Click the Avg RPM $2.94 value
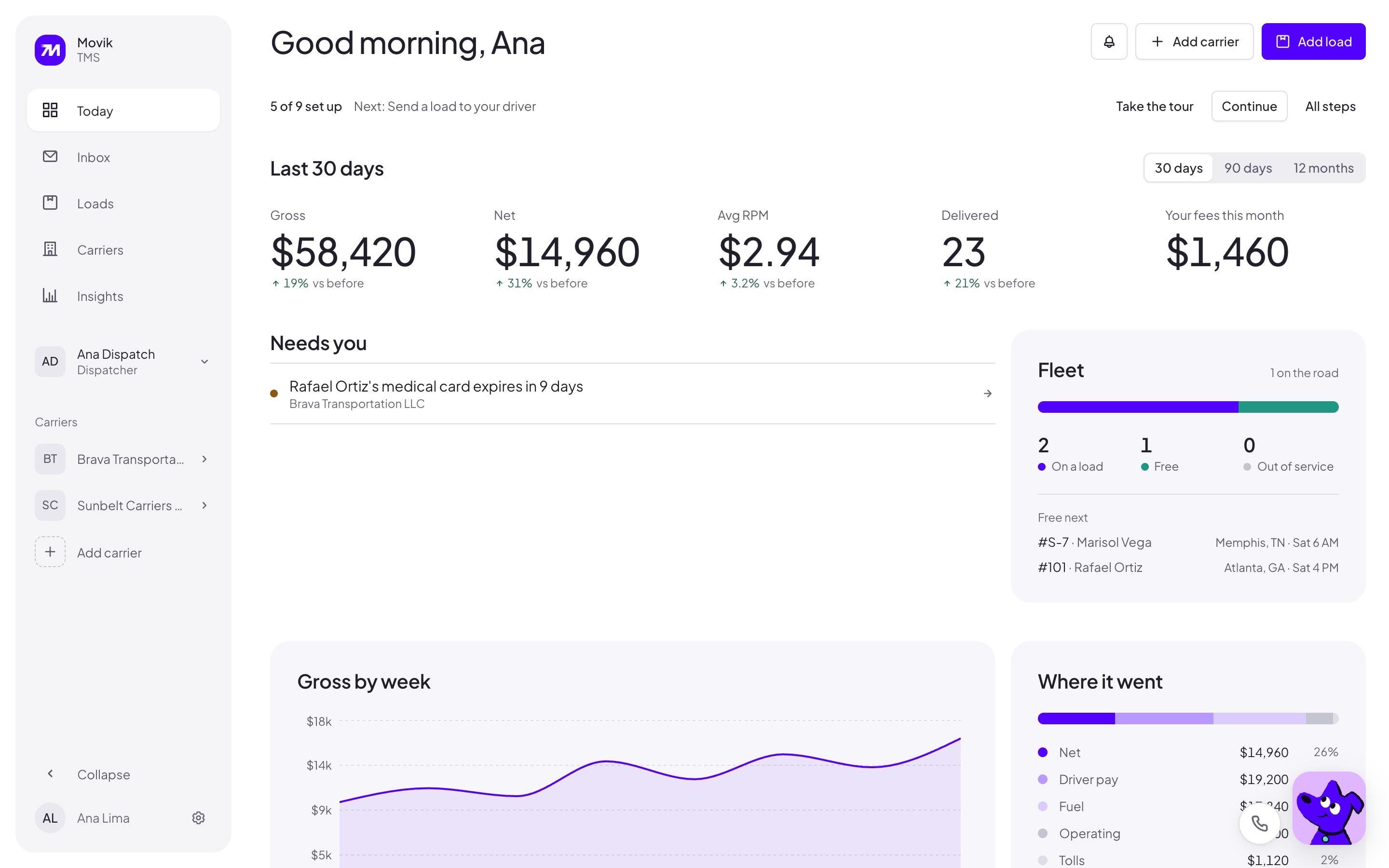 click(x=769, y=251)
